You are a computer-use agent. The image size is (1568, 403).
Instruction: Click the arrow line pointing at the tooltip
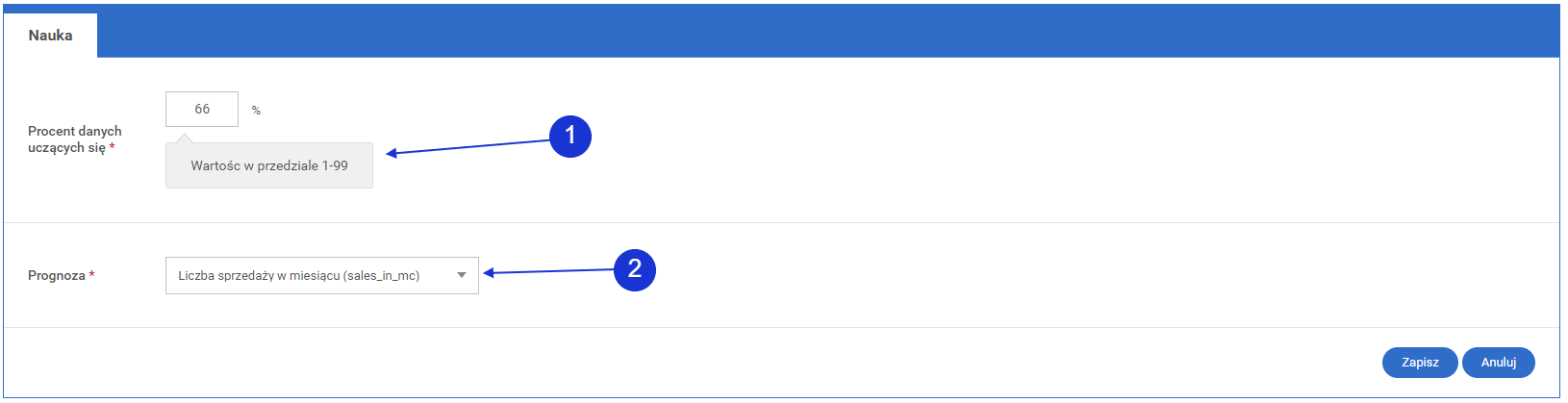(471, 146)
